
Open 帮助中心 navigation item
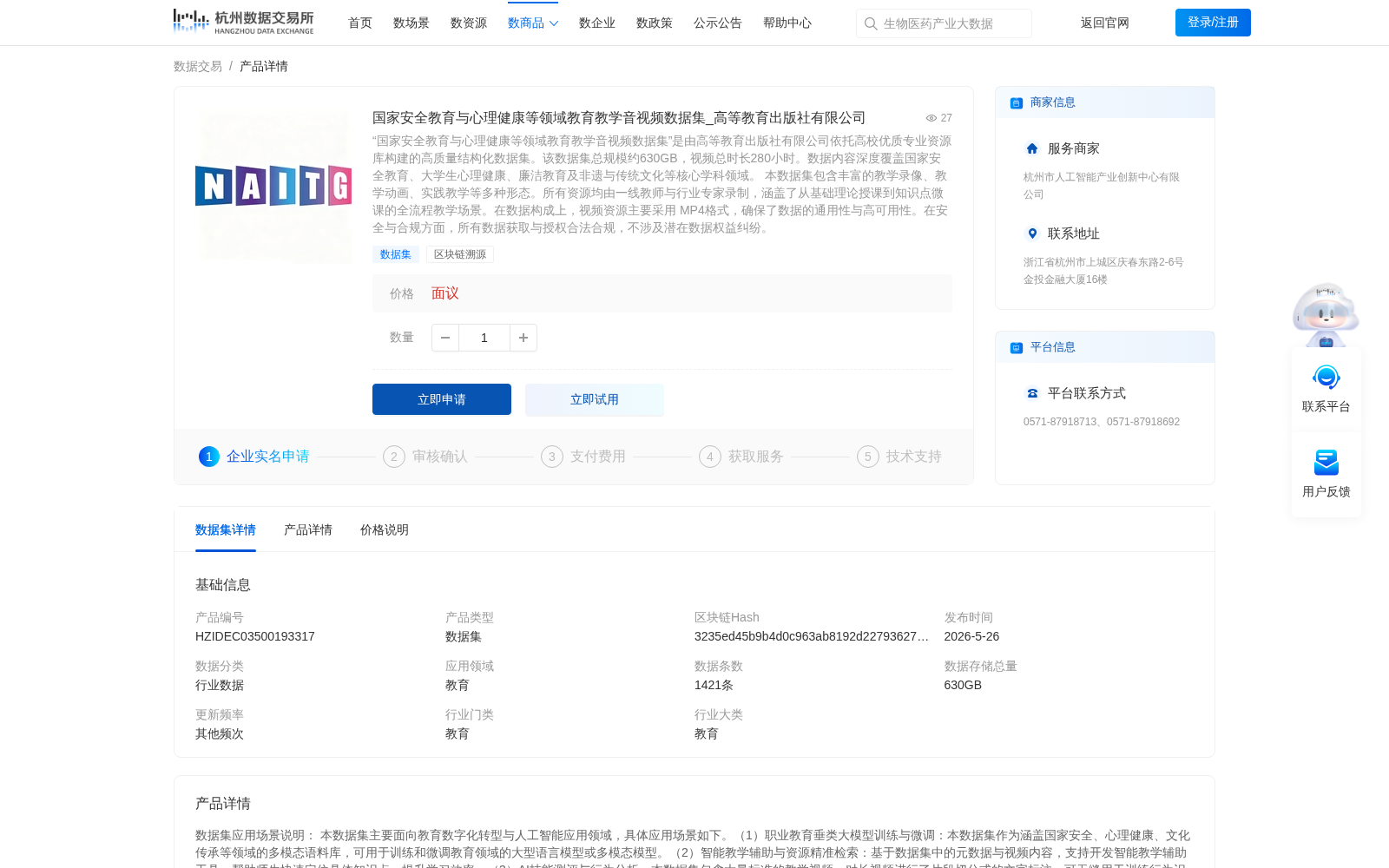tap(787, 23)
